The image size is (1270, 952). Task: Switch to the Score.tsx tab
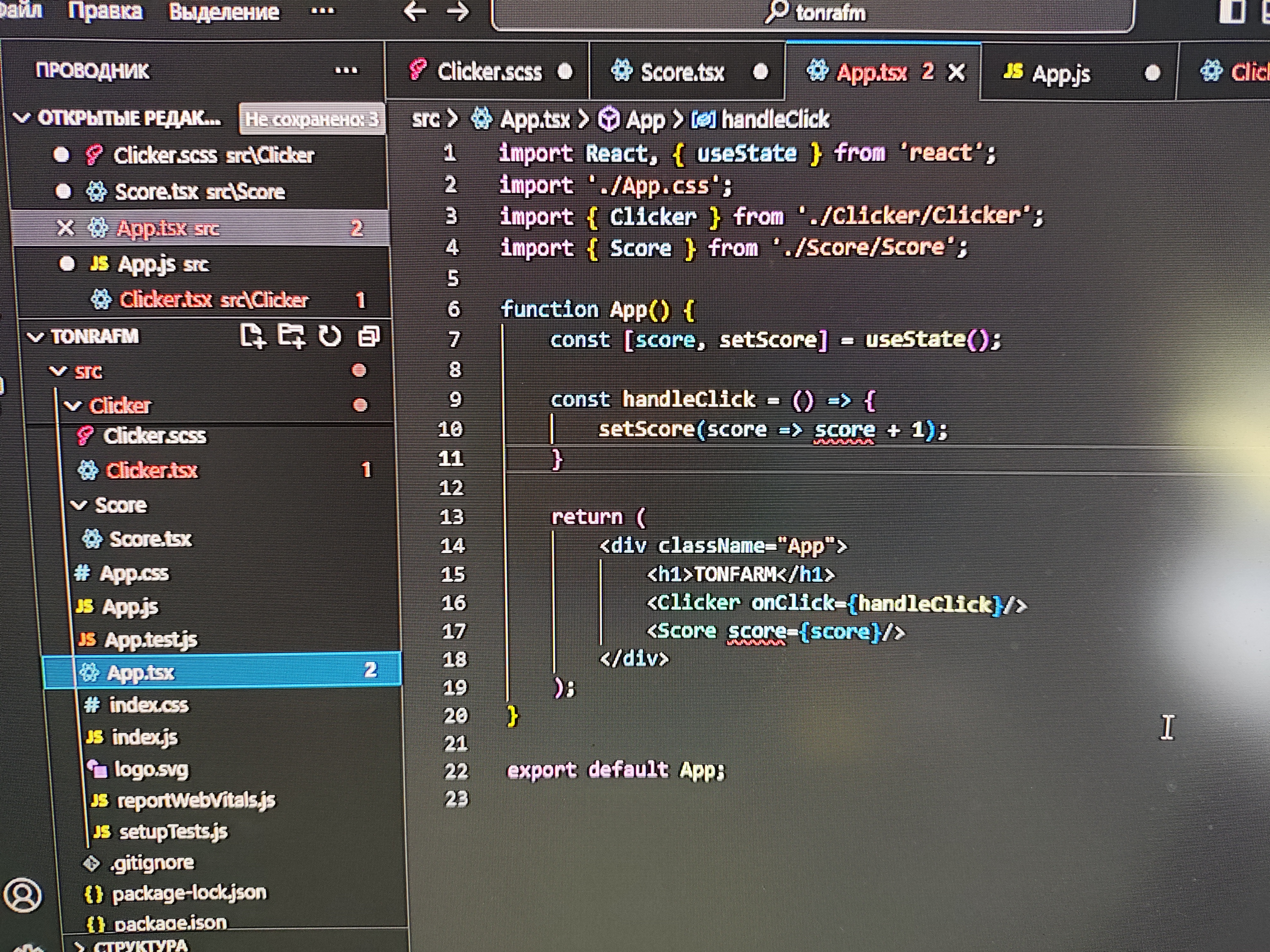682,72
